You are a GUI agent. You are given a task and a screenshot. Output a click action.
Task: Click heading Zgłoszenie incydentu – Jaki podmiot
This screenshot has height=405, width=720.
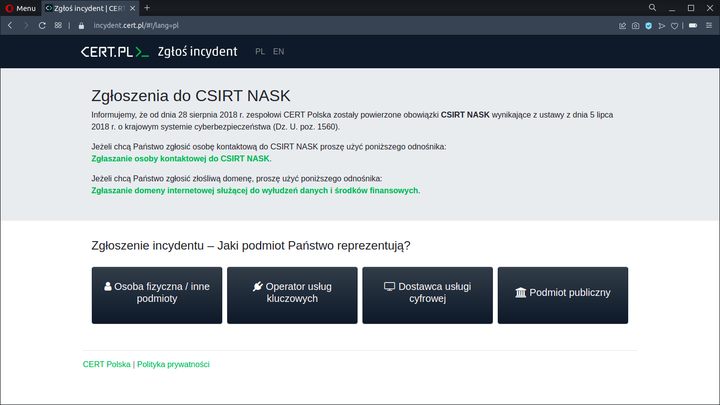click(251, 246)
